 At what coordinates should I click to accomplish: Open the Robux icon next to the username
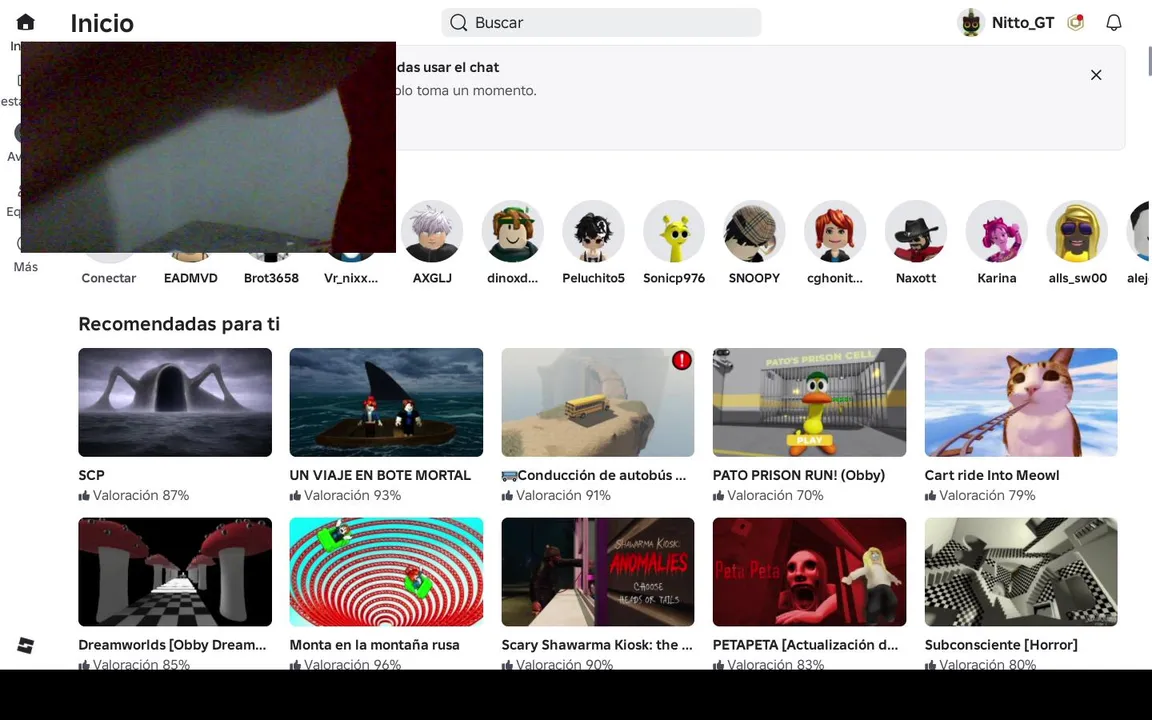pos(1076,23)
